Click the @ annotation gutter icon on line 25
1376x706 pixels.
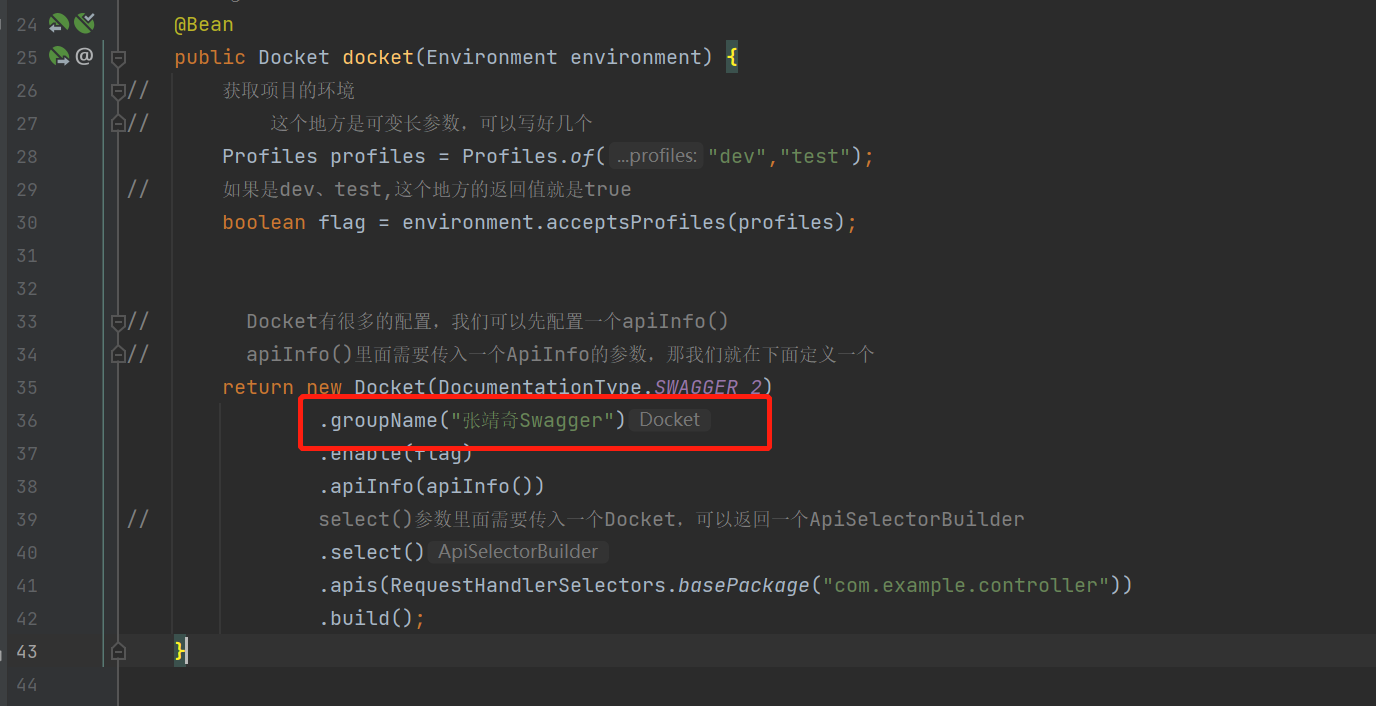pos(85,57)
